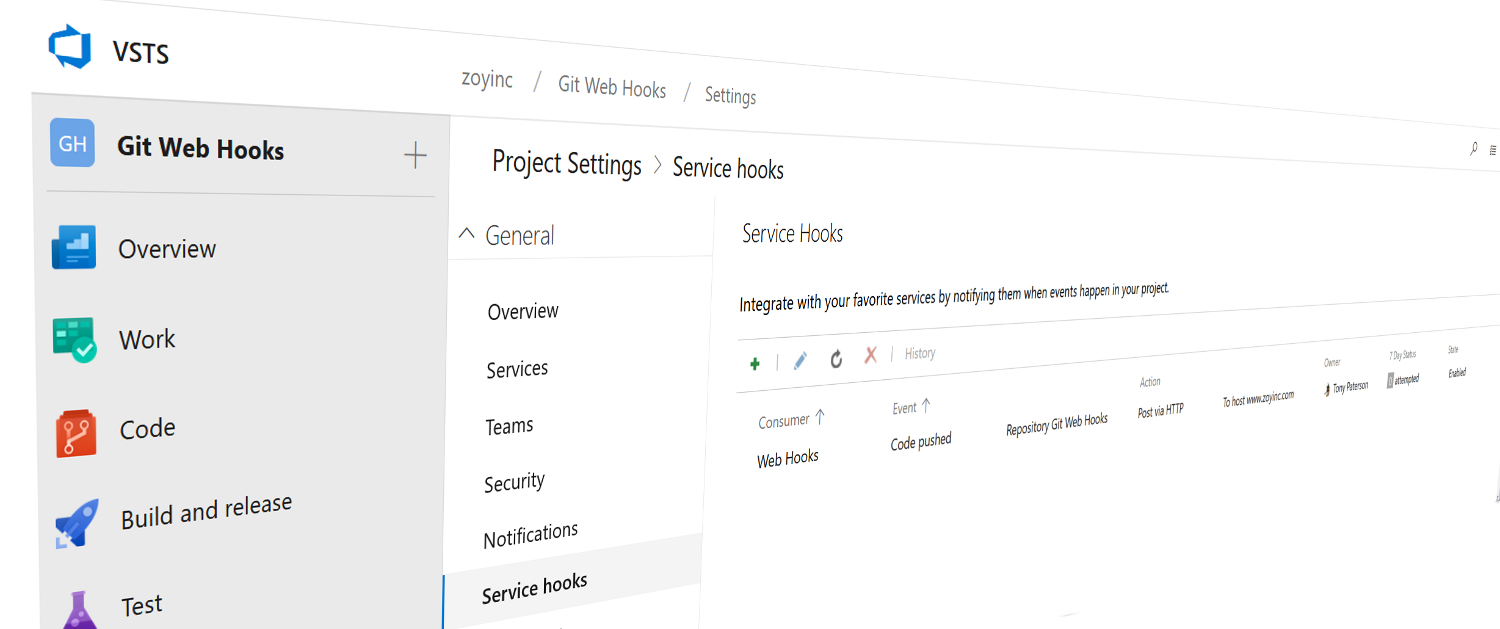
Task: Open the Security settings page
Action: tap(515, 481)
